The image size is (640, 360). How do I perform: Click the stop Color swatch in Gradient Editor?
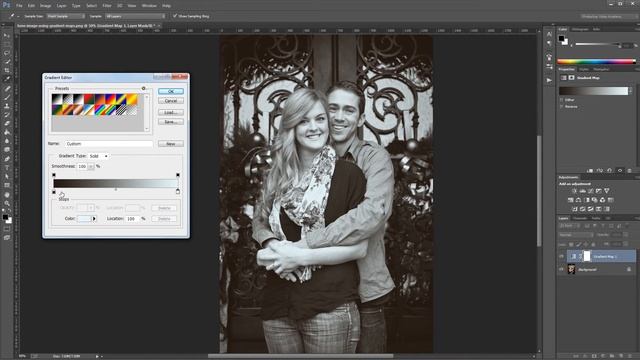point(84,219)
